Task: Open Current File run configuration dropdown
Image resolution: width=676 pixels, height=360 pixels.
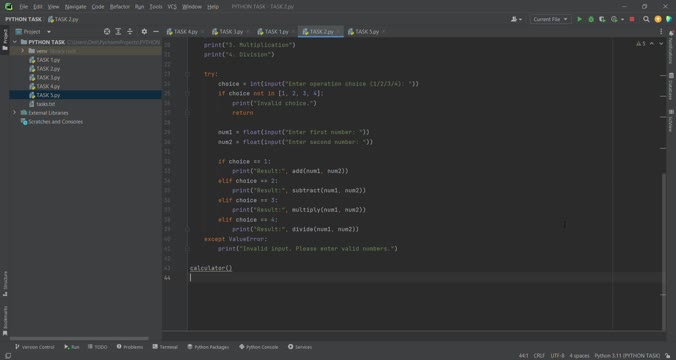Action: pos(550,19)
